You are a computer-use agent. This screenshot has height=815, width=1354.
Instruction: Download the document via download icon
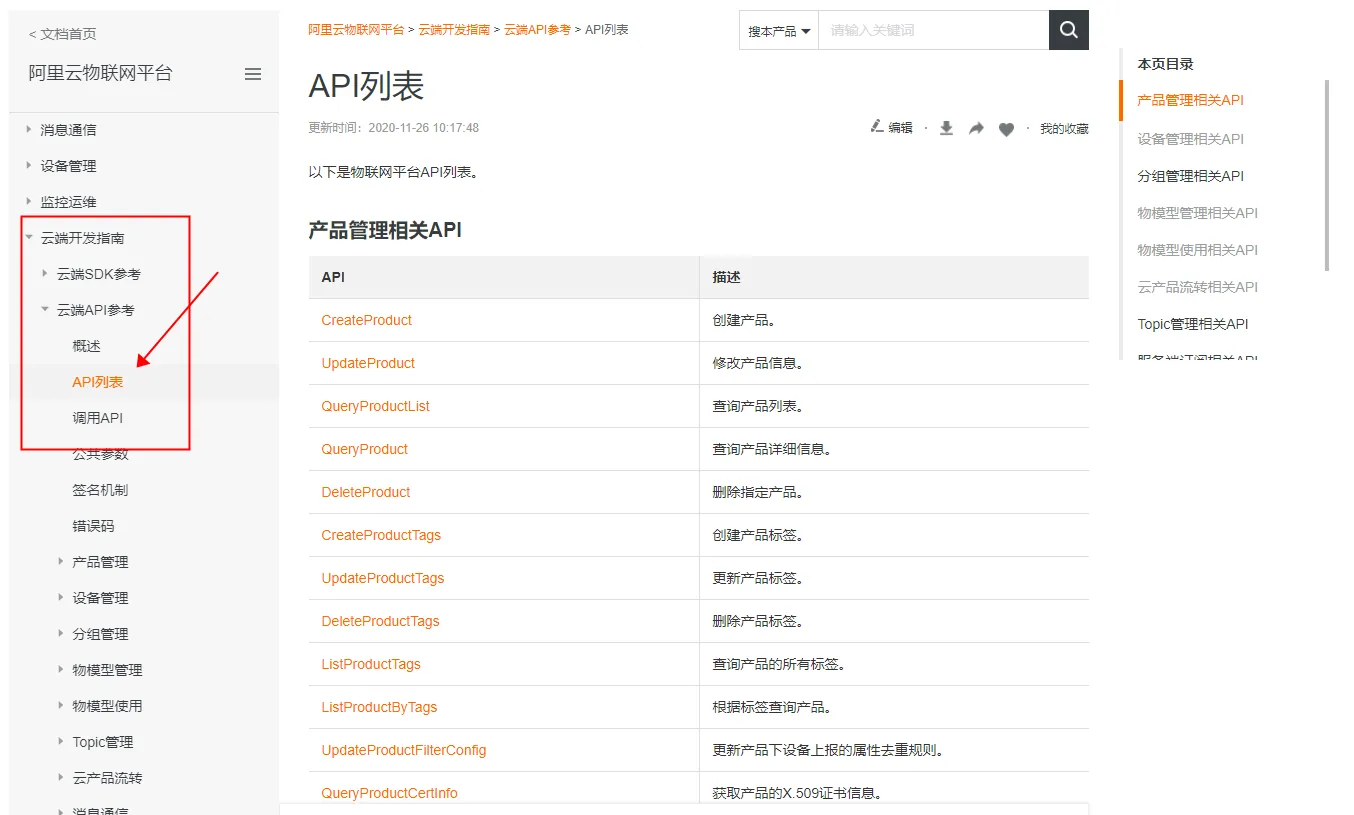pos(946,128)
